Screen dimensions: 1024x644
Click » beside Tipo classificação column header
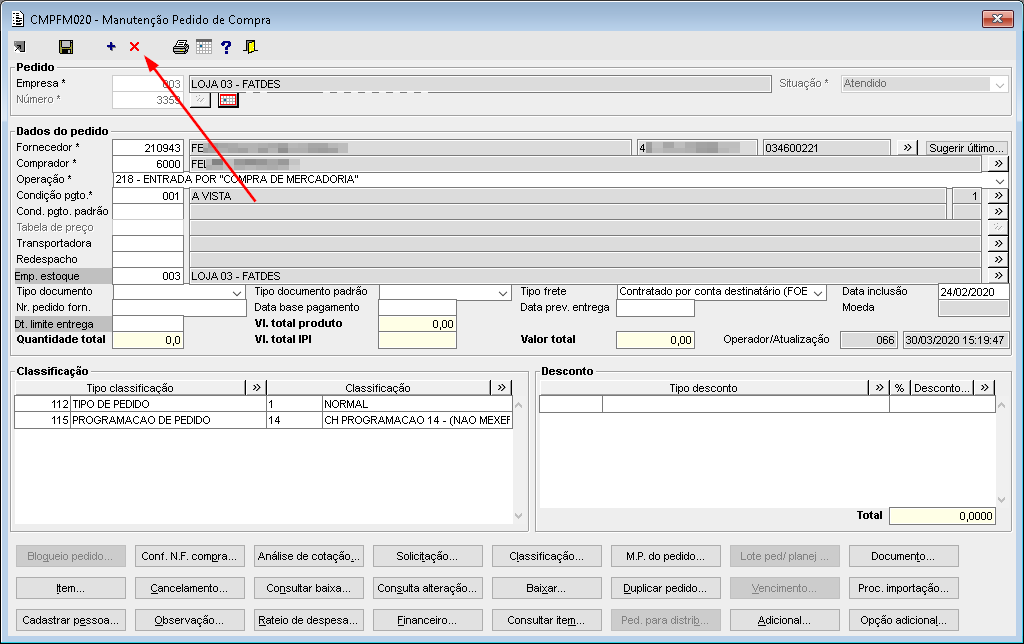point(256,387)
